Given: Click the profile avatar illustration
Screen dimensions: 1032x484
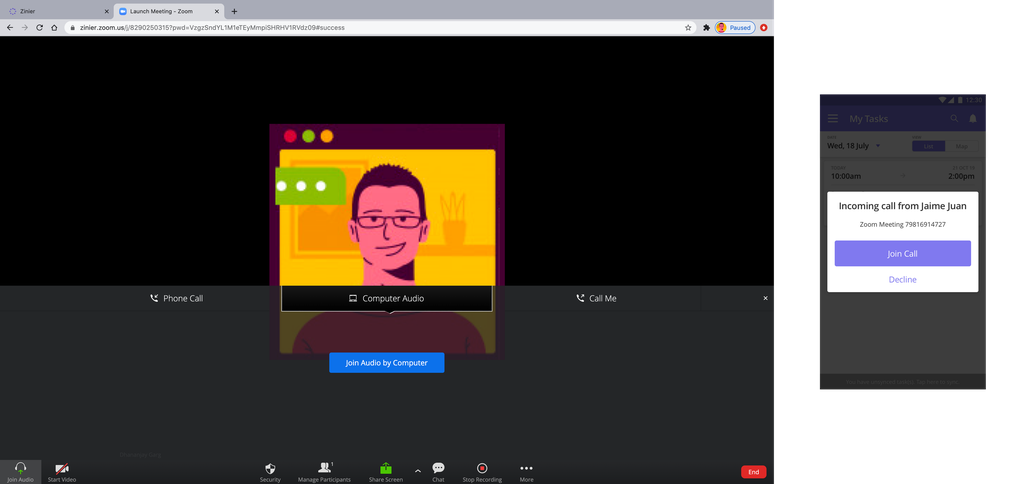Looking at the screenshot, I should 387,241.
